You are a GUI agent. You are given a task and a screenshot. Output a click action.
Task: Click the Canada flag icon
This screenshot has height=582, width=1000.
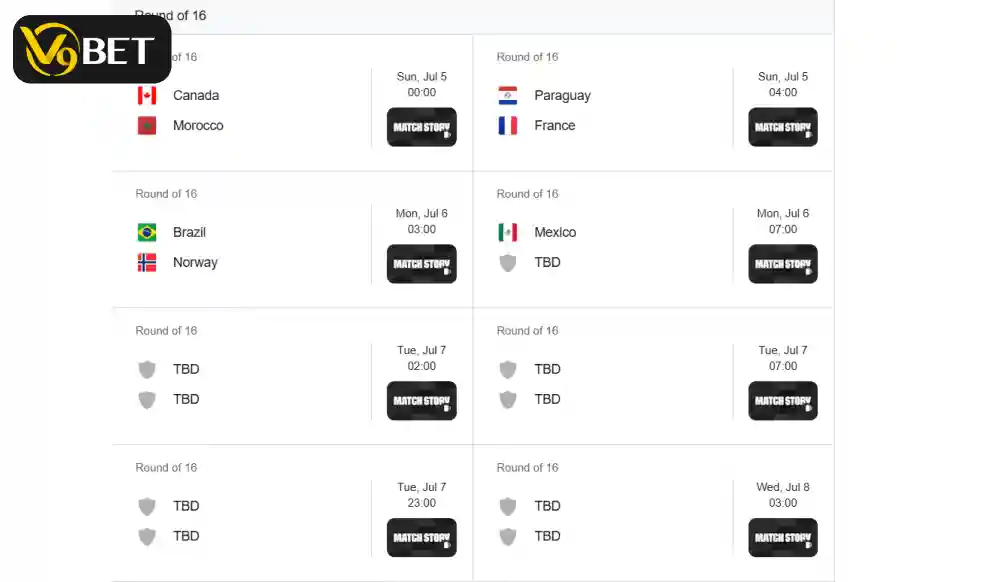147,96
